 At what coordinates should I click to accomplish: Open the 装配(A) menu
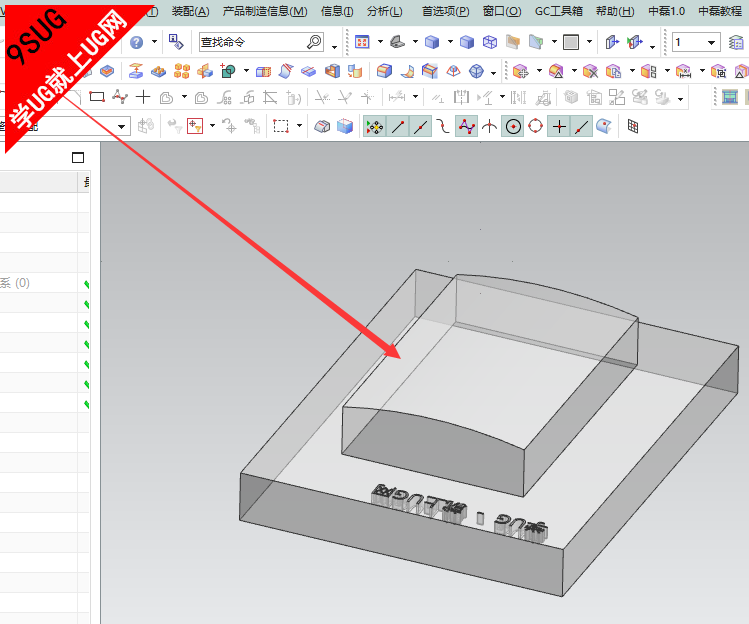click(190, 11)
